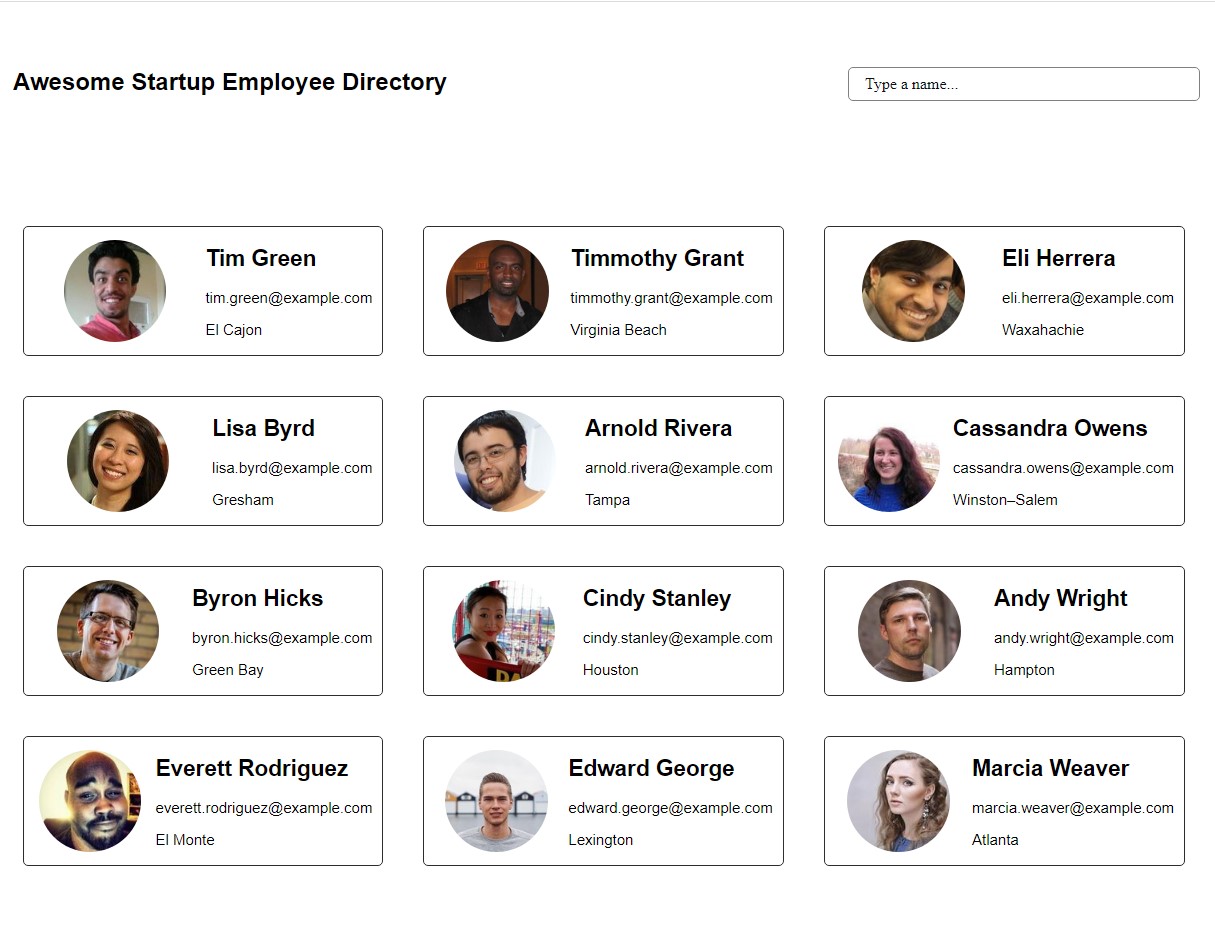1215x931 pixels.
Task: Click Marcia Weaver's email address
Action: point(1072,808)
